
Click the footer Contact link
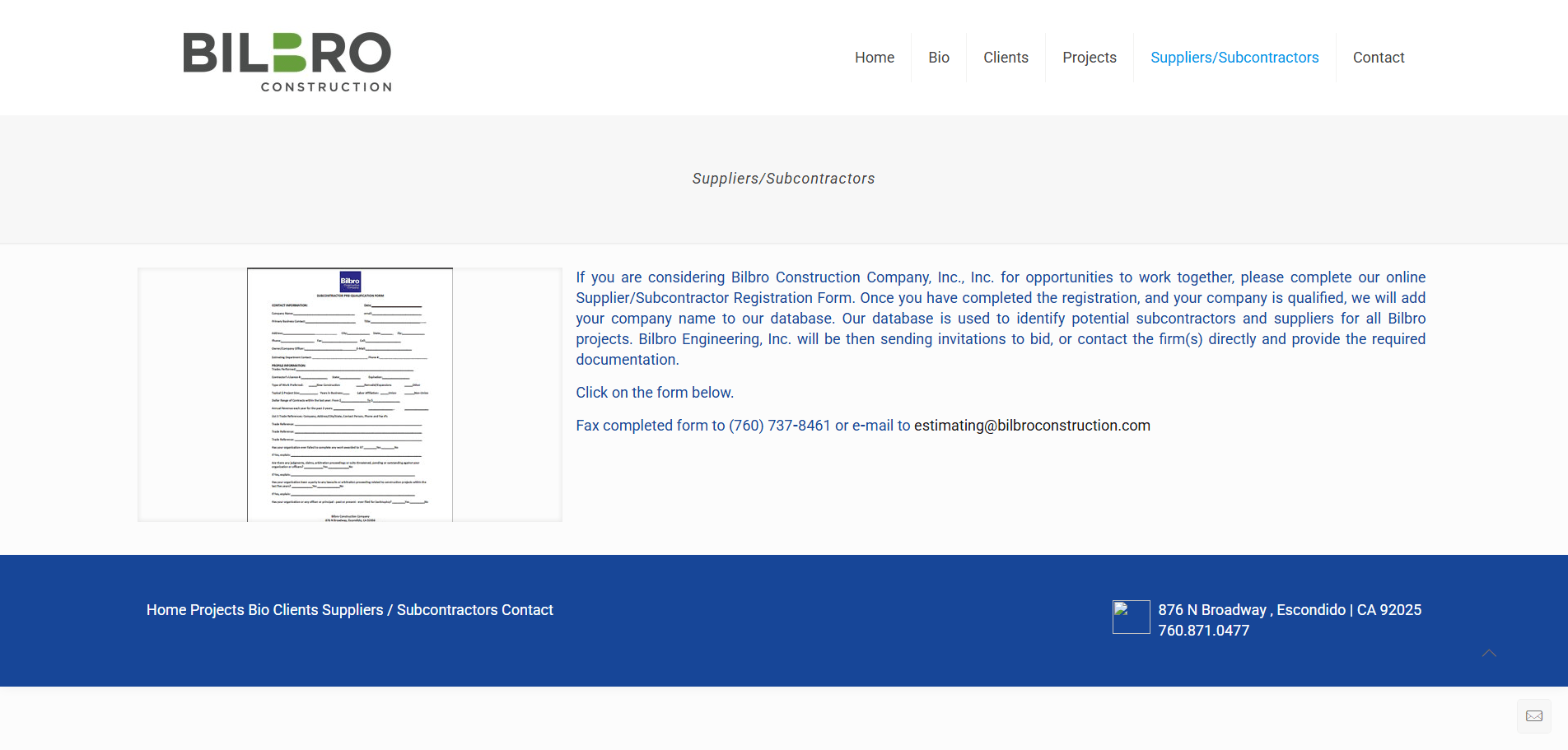point(527,610)
